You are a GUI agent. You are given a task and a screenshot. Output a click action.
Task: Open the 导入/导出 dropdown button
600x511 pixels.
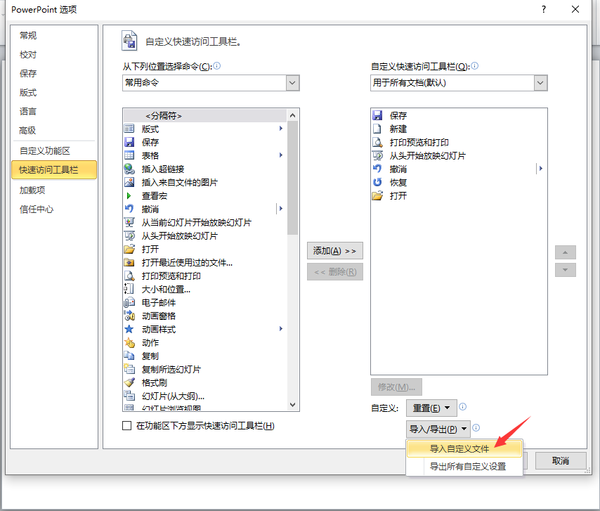438,429
